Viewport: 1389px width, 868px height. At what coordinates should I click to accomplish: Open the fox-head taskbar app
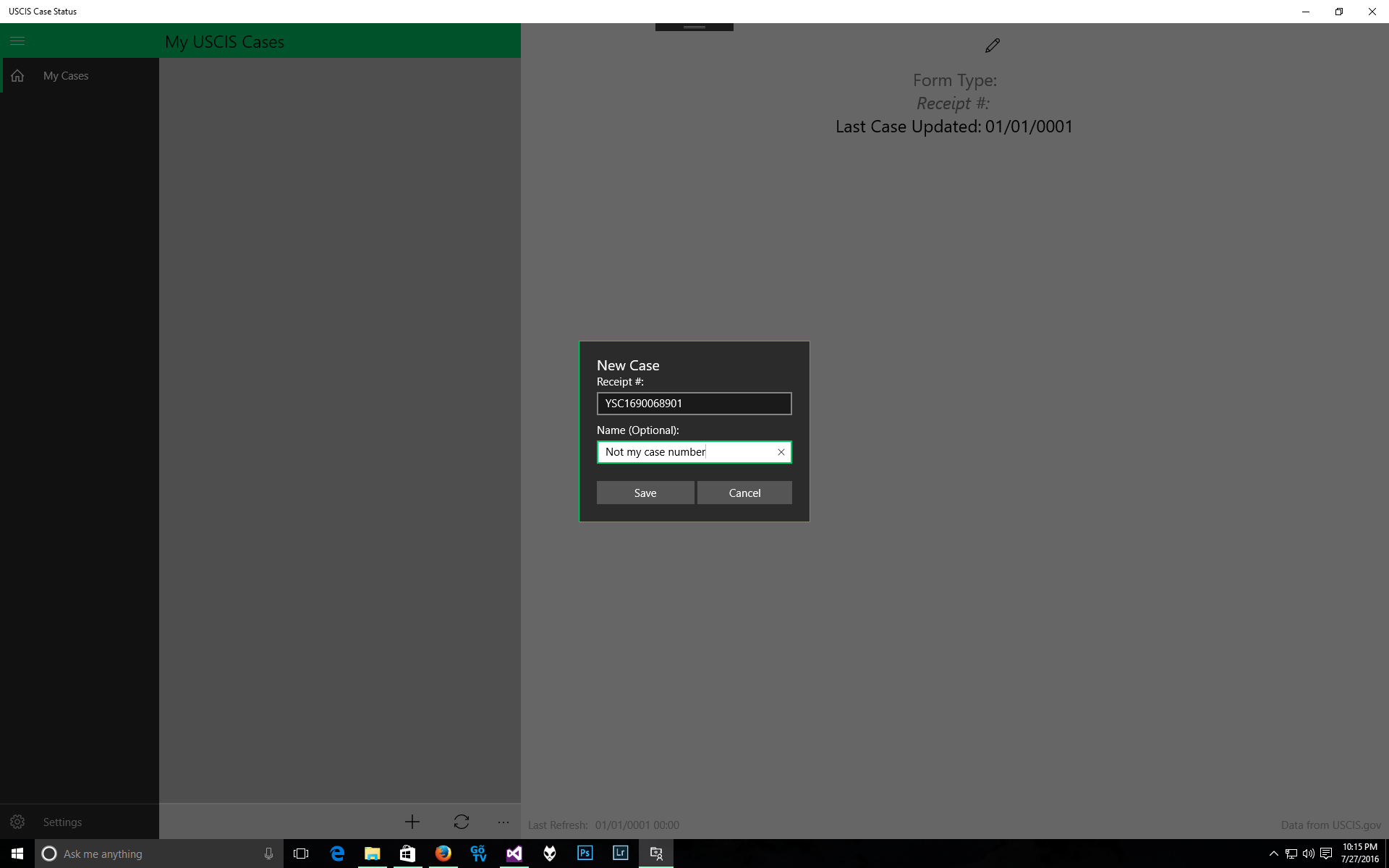[x=550, y=854]
